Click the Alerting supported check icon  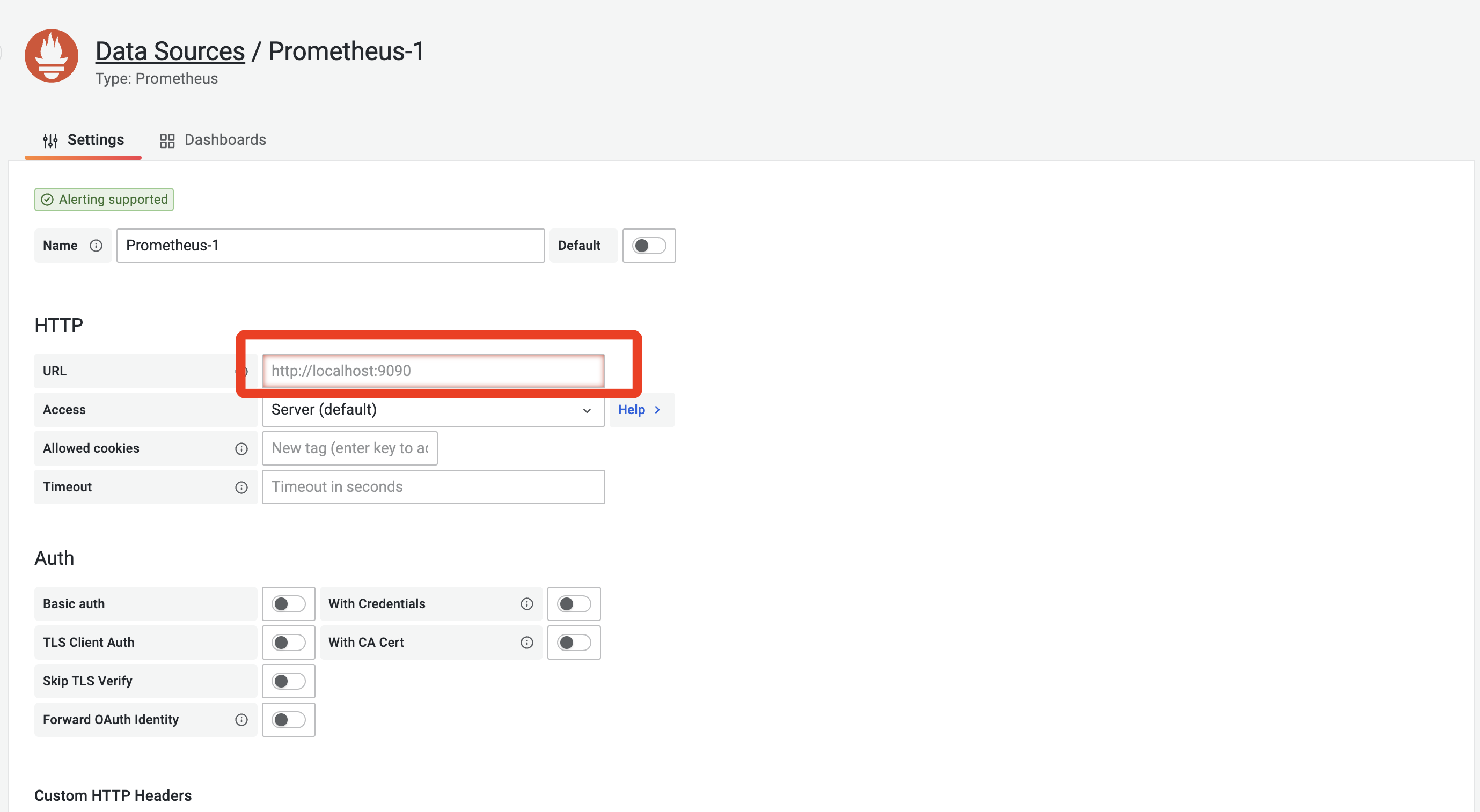click(47, 200)
